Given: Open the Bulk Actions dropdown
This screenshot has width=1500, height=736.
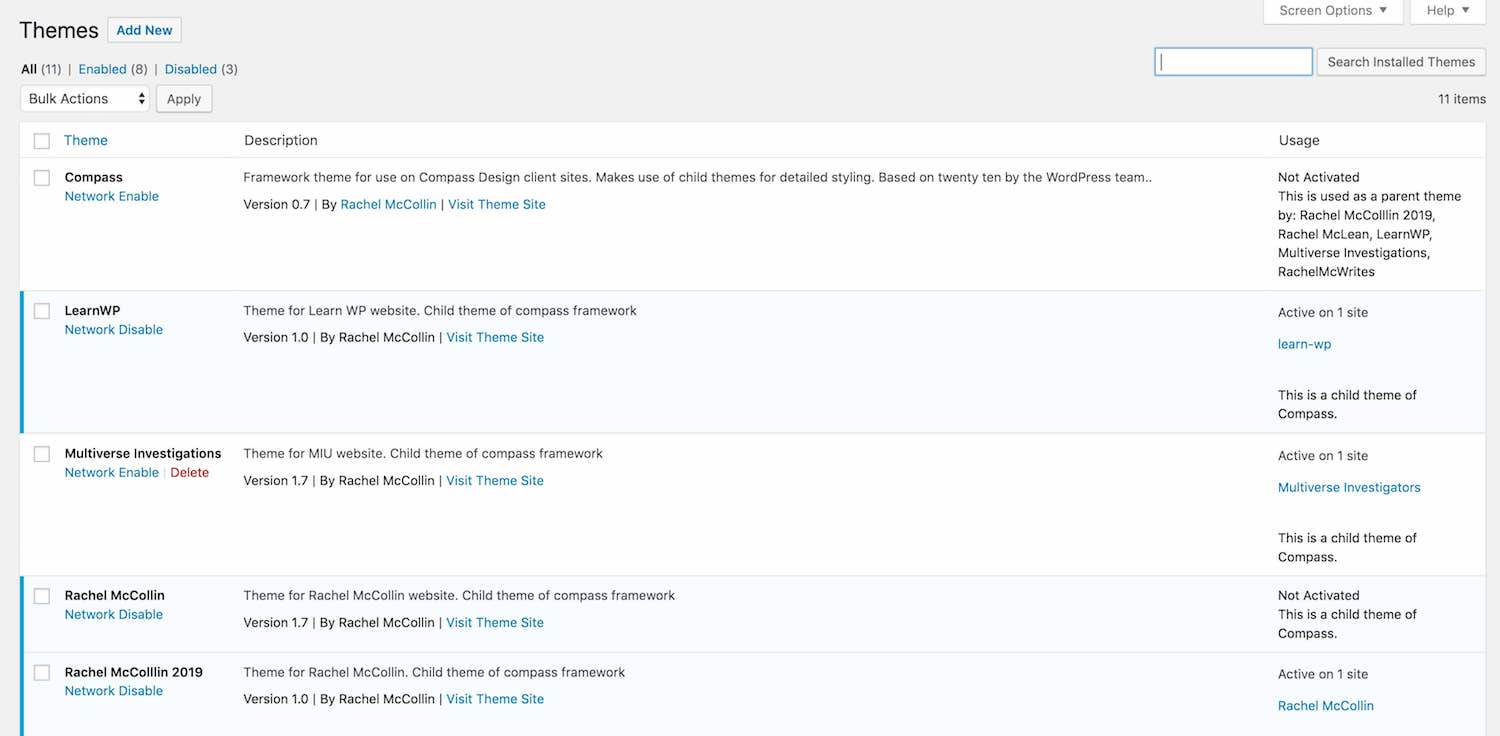Looking at the screenshot, I should [x=84, y=98].
